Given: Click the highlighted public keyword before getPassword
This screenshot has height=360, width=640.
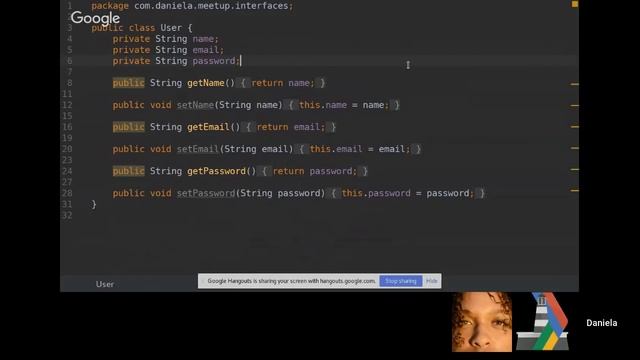Looking at the screenshot, I should coord(129,171).
